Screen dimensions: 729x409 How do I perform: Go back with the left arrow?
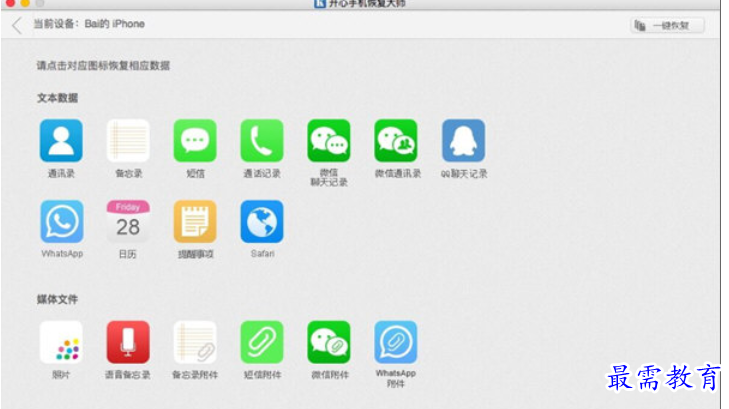coord(17,25)
